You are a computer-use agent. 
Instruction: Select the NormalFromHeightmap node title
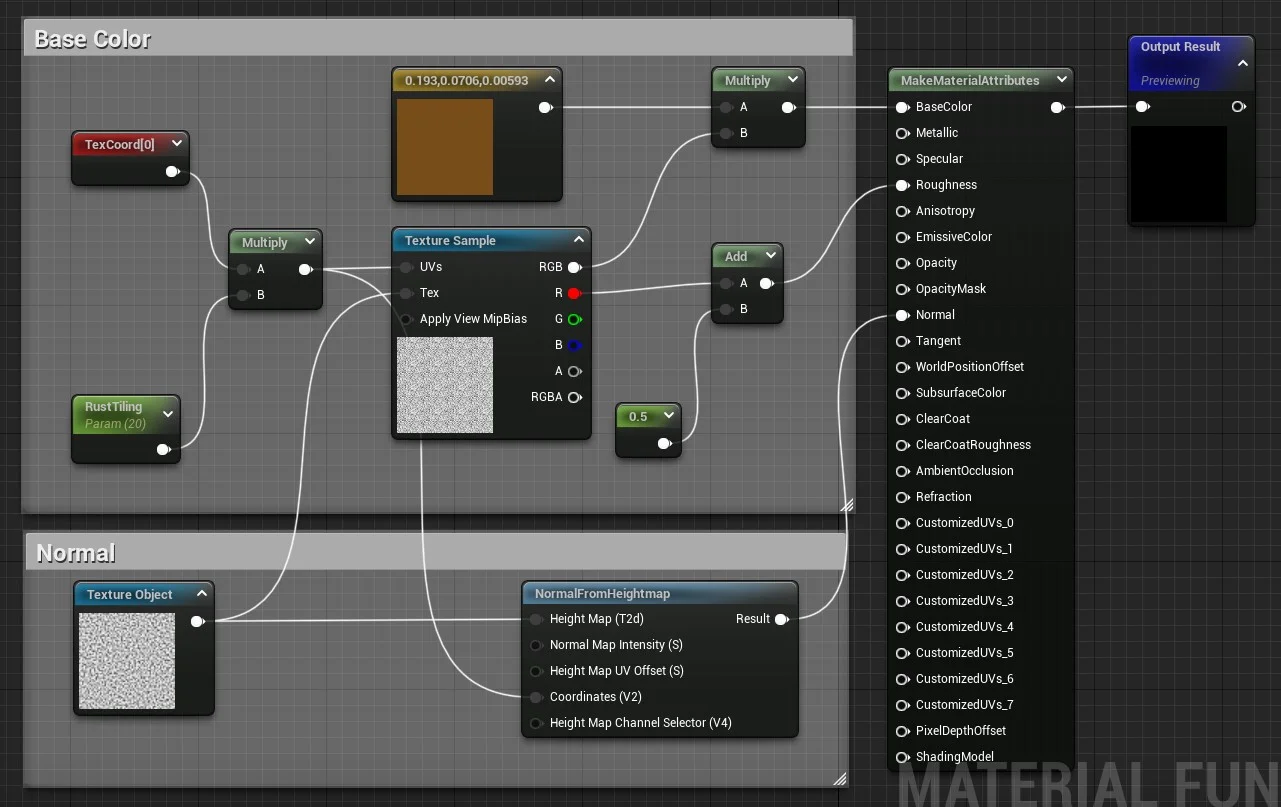pos(602,593)
